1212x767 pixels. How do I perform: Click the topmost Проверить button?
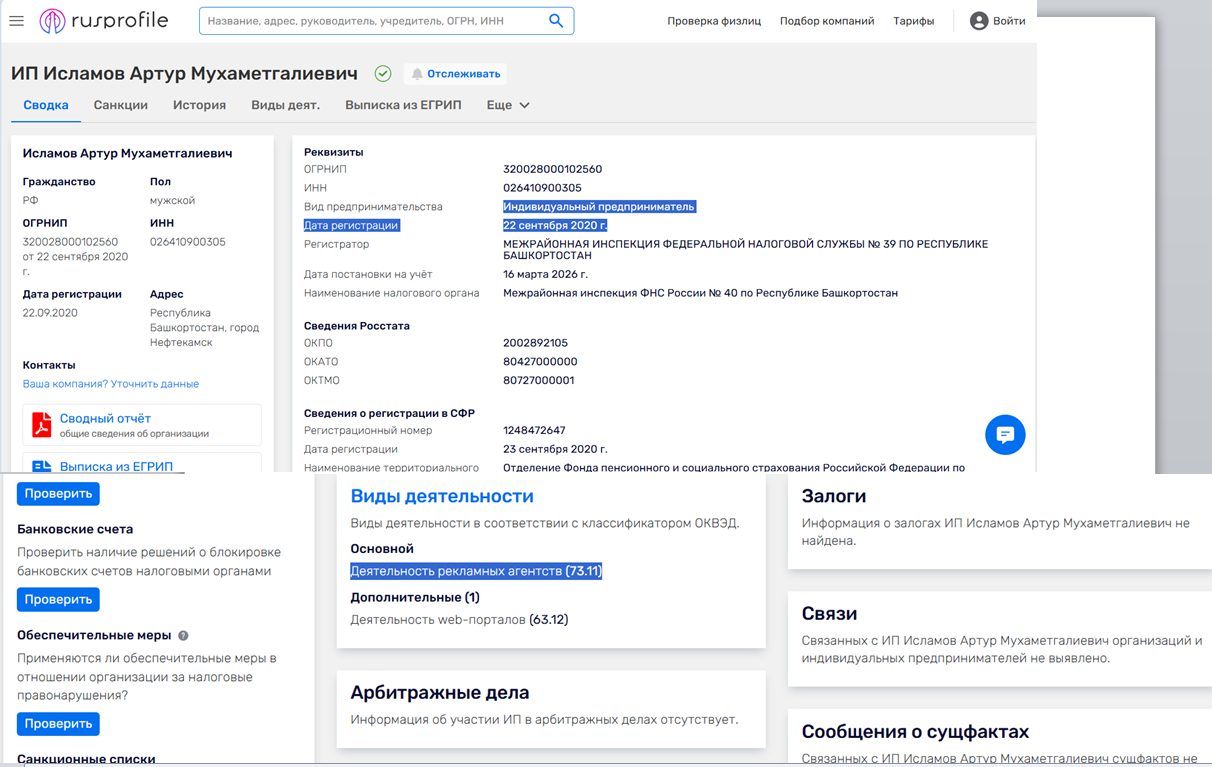58,493
